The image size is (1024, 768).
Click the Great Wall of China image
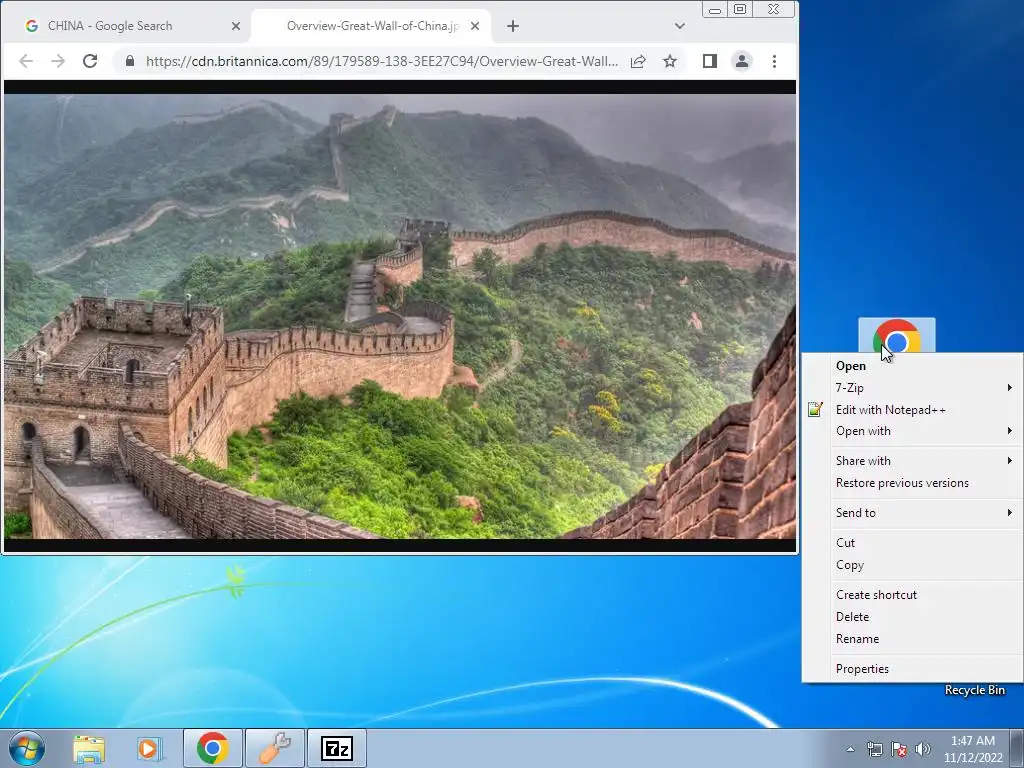pyautogui.click(x=400, y=316)
